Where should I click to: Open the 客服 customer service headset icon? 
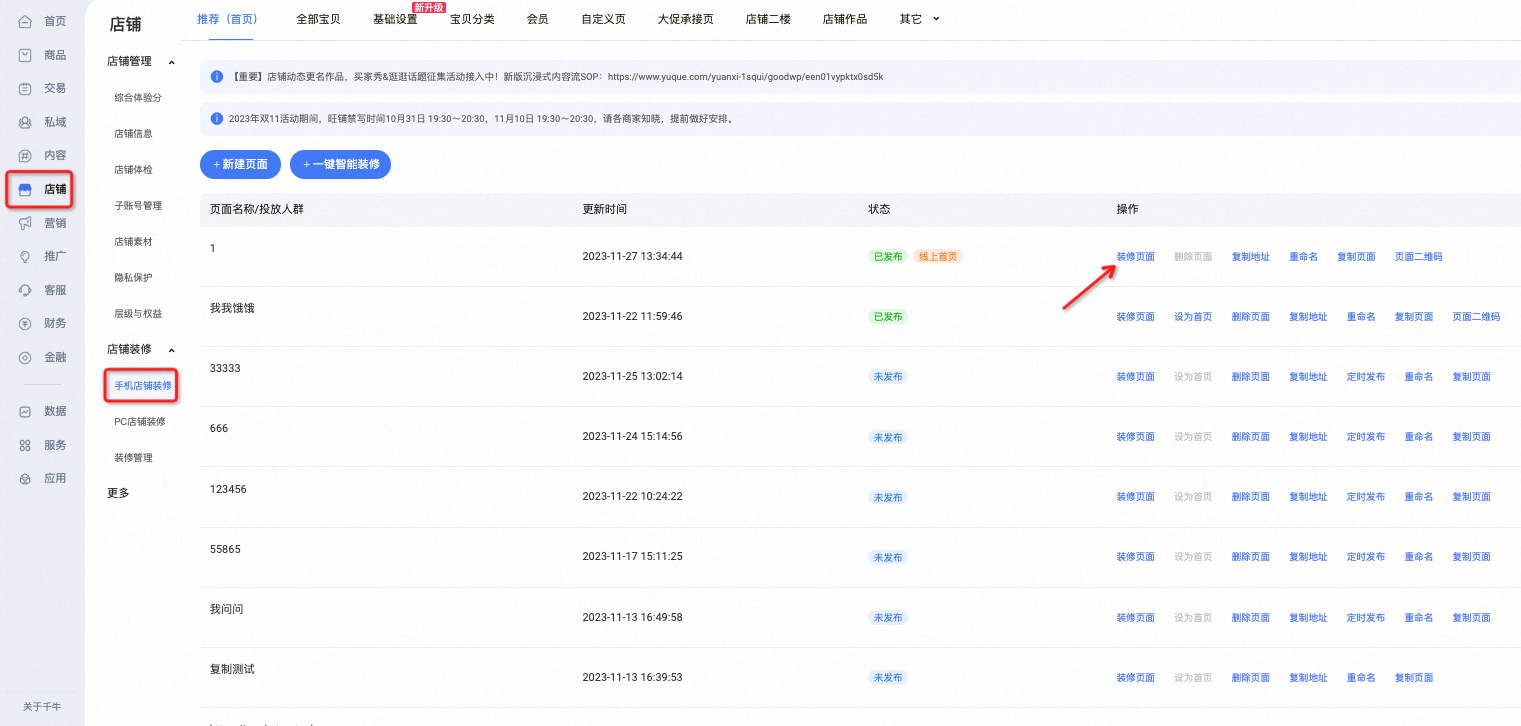(25, 290)
